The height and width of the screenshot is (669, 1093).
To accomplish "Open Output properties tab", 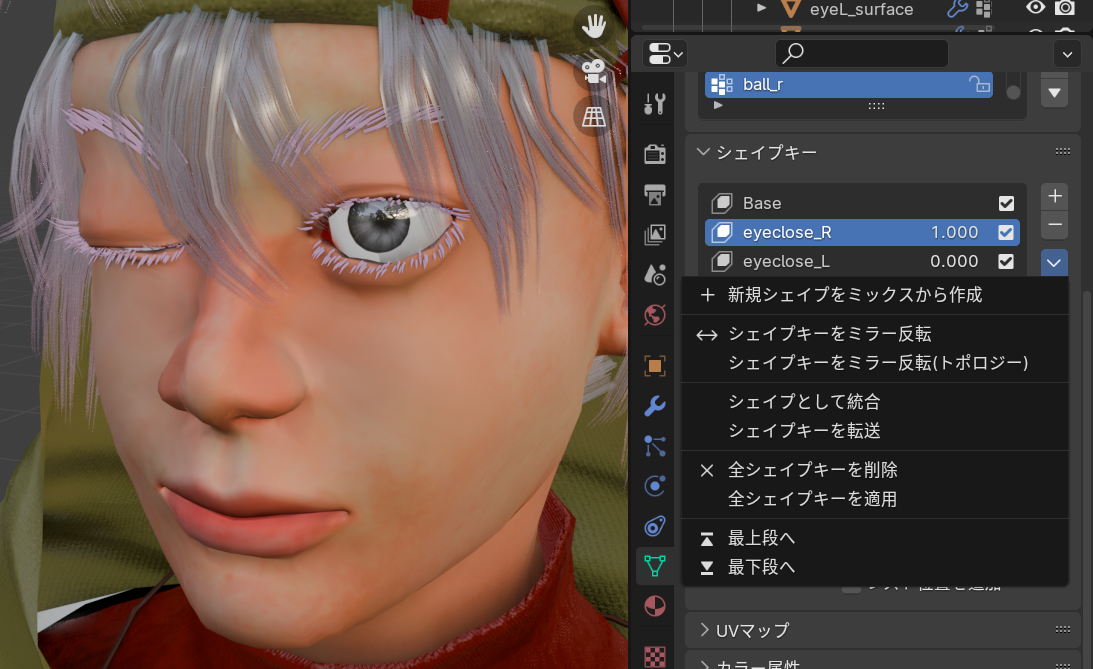I will (x=655, y=194).
